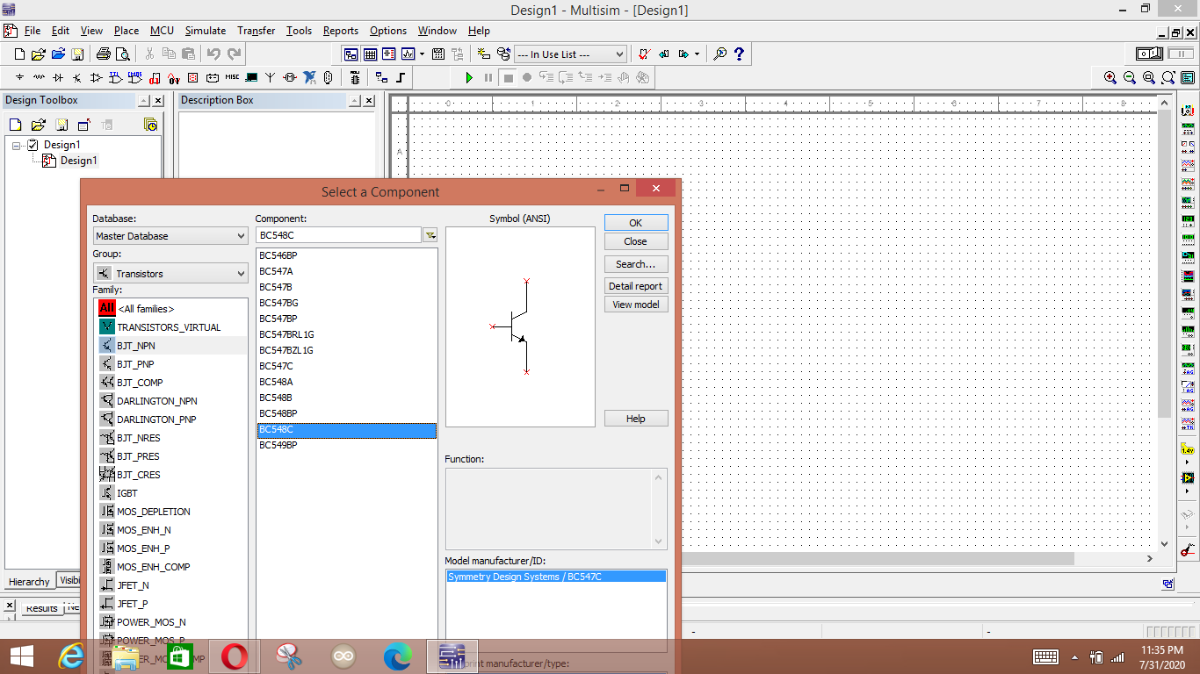Pause the simulation

tap(488, 77)
